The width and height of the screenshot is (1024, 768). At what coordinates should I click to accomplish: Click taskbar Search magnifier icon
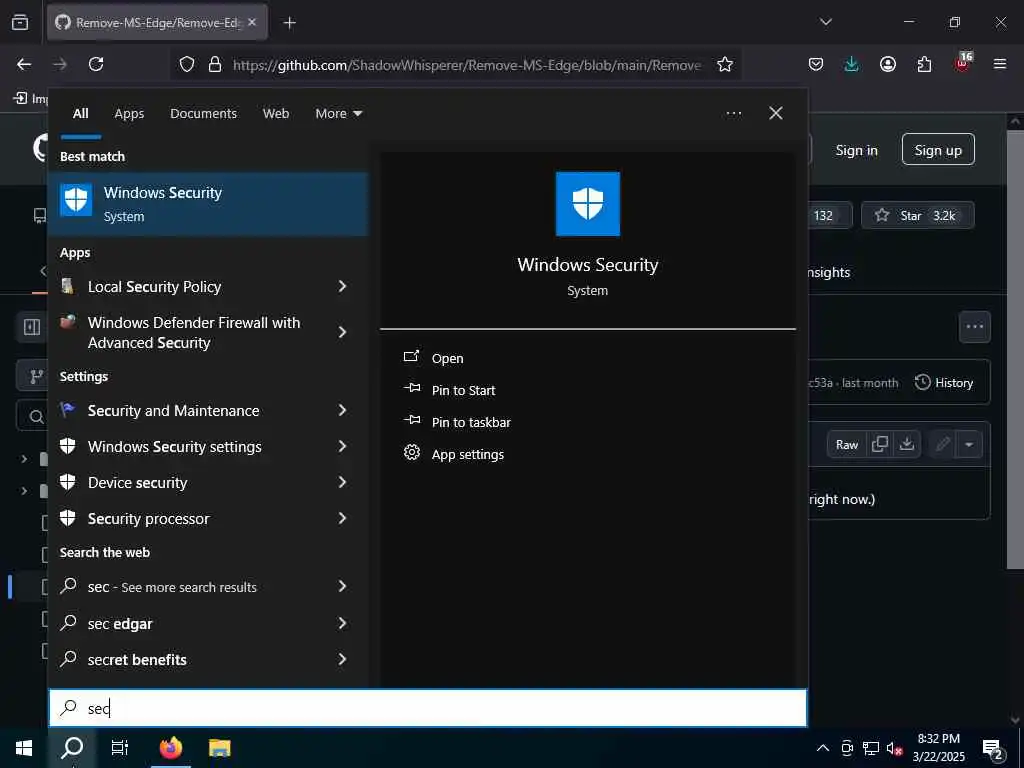[72, 748]
